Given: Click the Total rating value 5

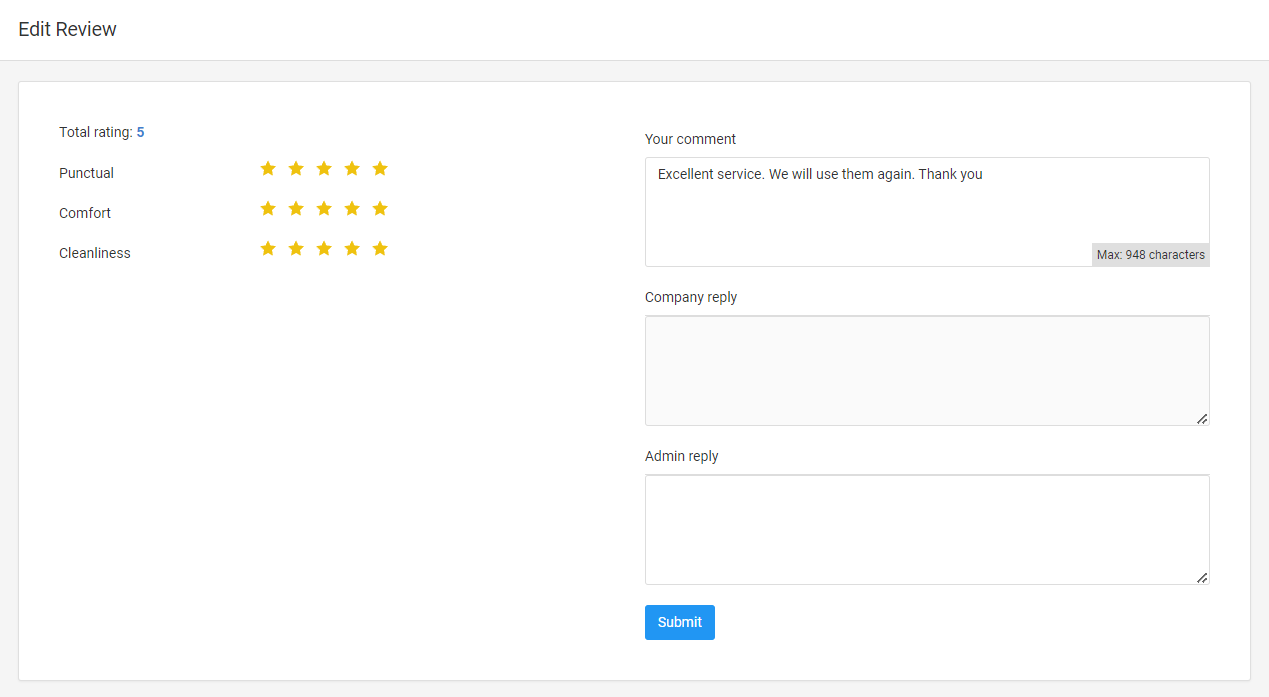Looking at the screenshot, I should [x=140, y=132].
